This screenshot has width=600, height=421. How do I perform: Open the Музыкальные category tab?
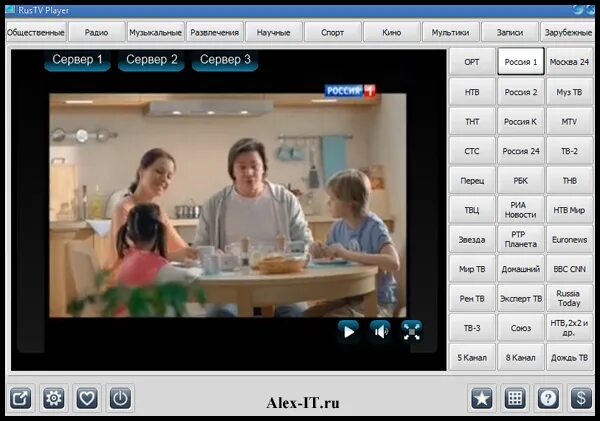coord(155,33)
